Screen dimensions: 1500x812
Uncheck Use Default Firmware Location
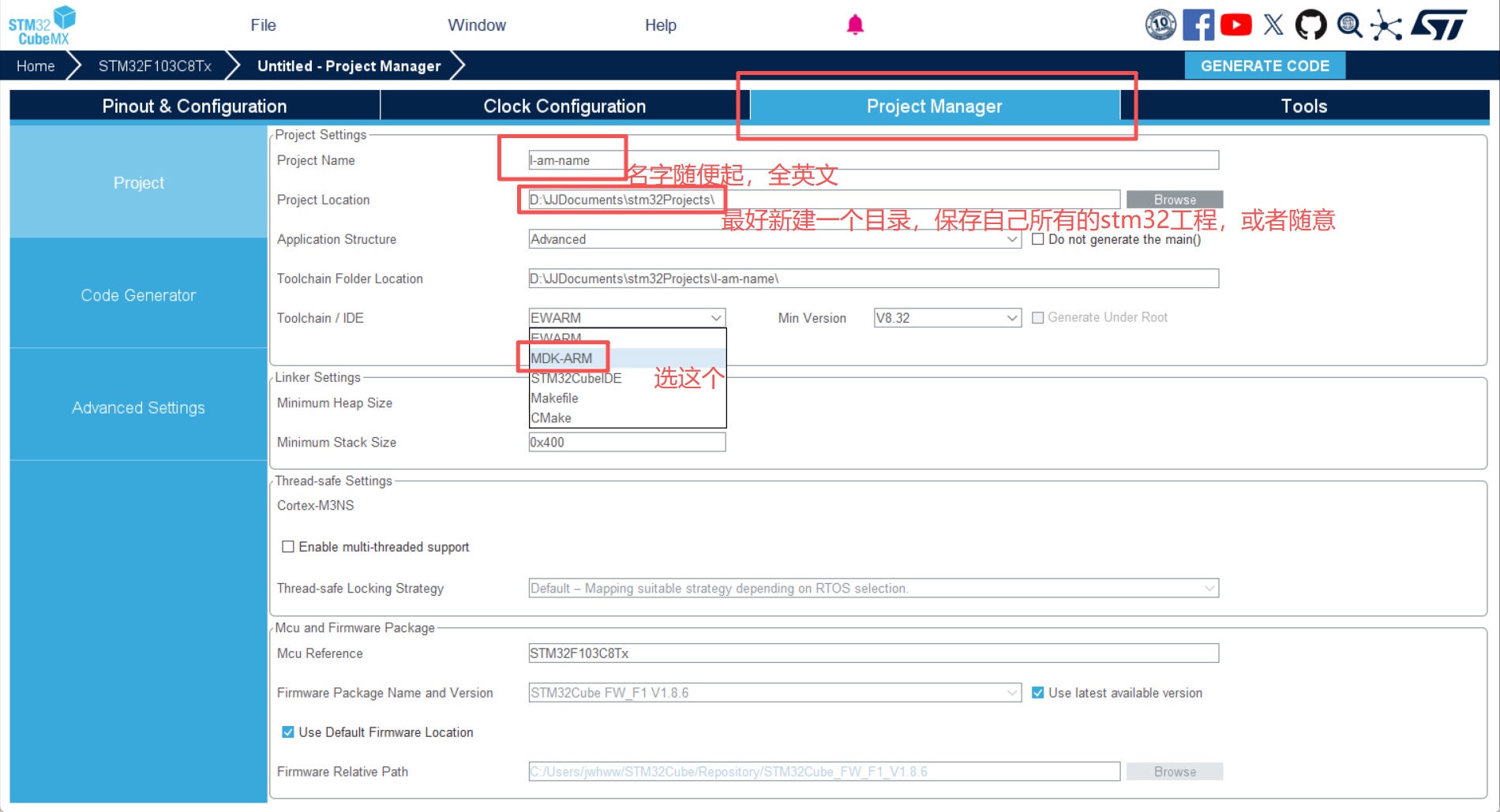(288, 732)
